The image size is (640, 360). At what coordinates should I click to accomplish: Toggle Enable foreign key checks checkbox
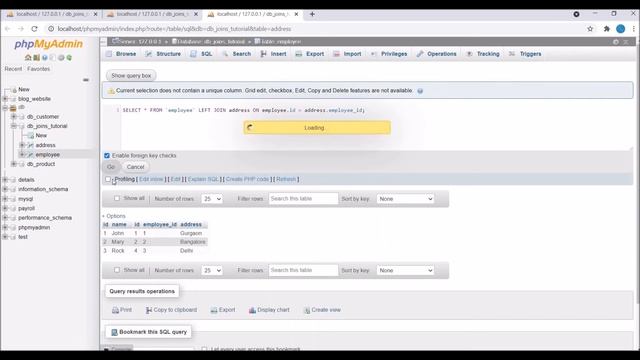pyautogui.click(x=107, y=156)
